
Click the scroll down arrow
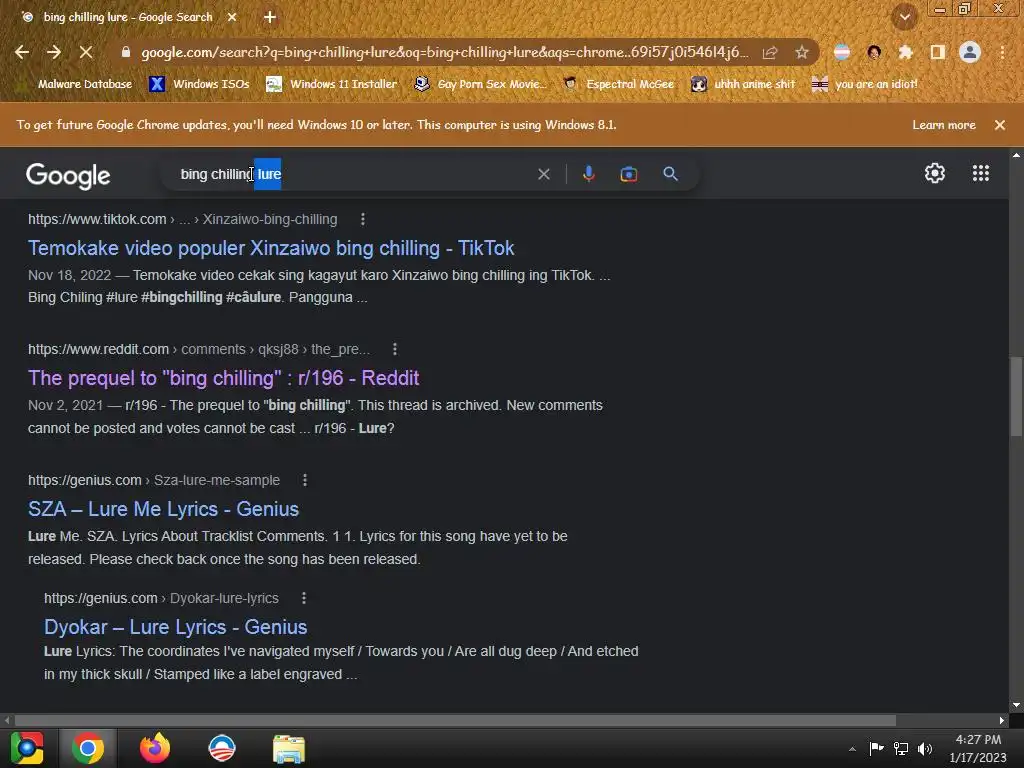coord(1016,705)
